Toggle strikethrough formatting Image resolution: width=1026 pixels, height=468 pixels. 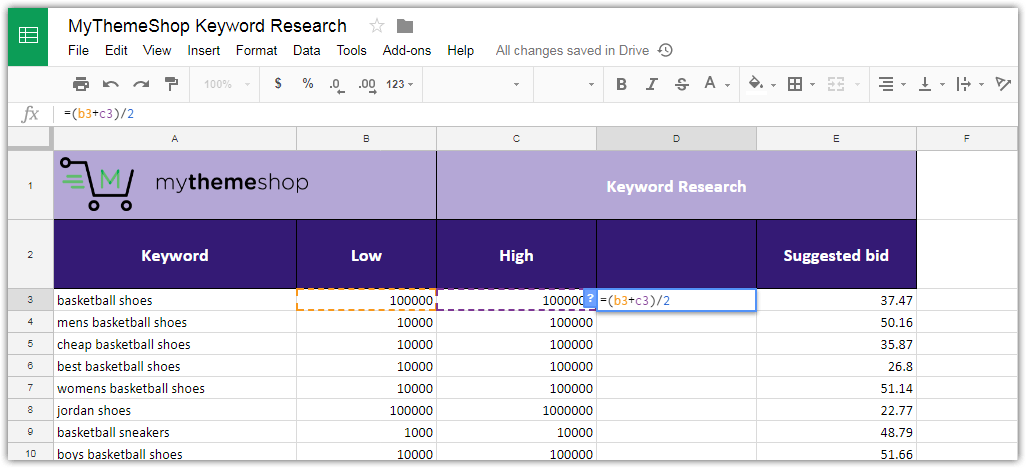click(x=682, y=84)
